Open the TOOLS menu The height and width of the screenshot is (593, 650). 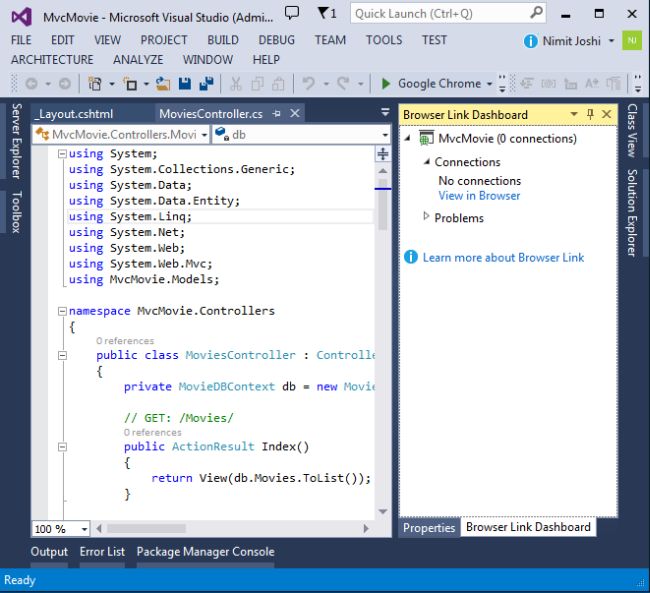point(383,40)
